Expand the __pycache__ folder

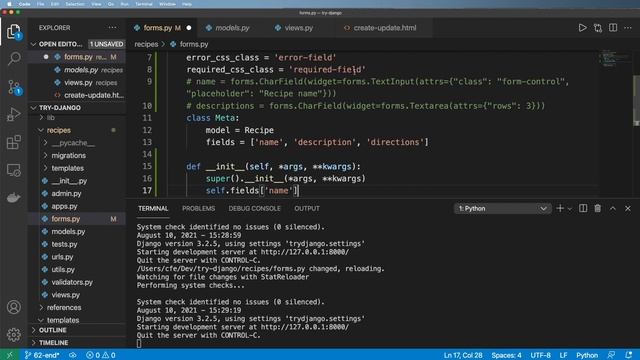(x=77, y=143)
